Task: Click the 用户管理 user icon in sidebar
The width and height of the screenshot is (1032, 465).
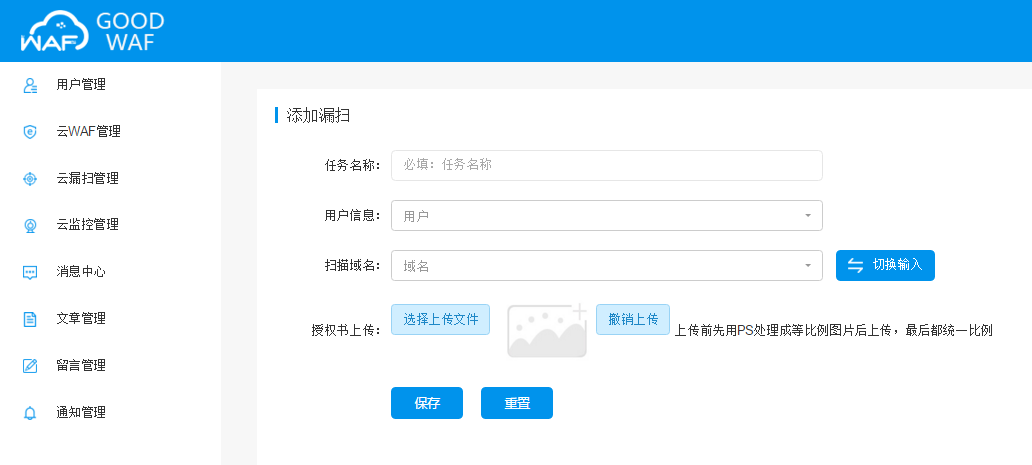Action: [x=30, y=85]
